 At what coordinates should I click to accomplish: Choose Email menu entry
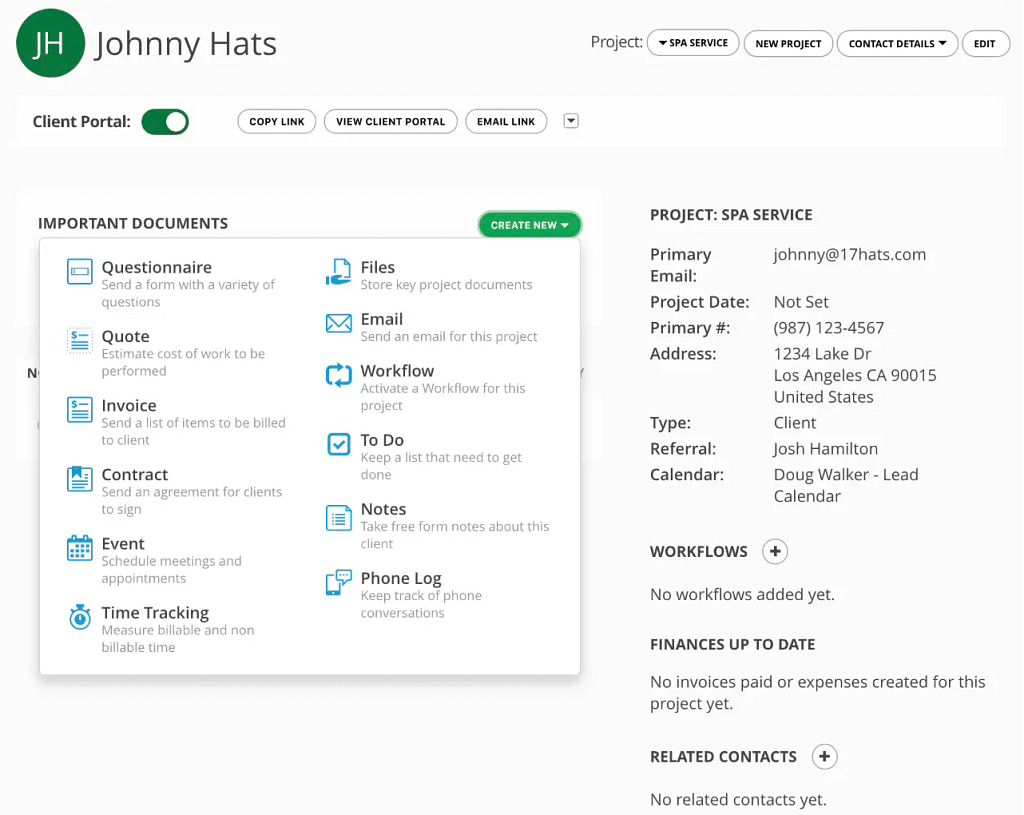(438, 327)
